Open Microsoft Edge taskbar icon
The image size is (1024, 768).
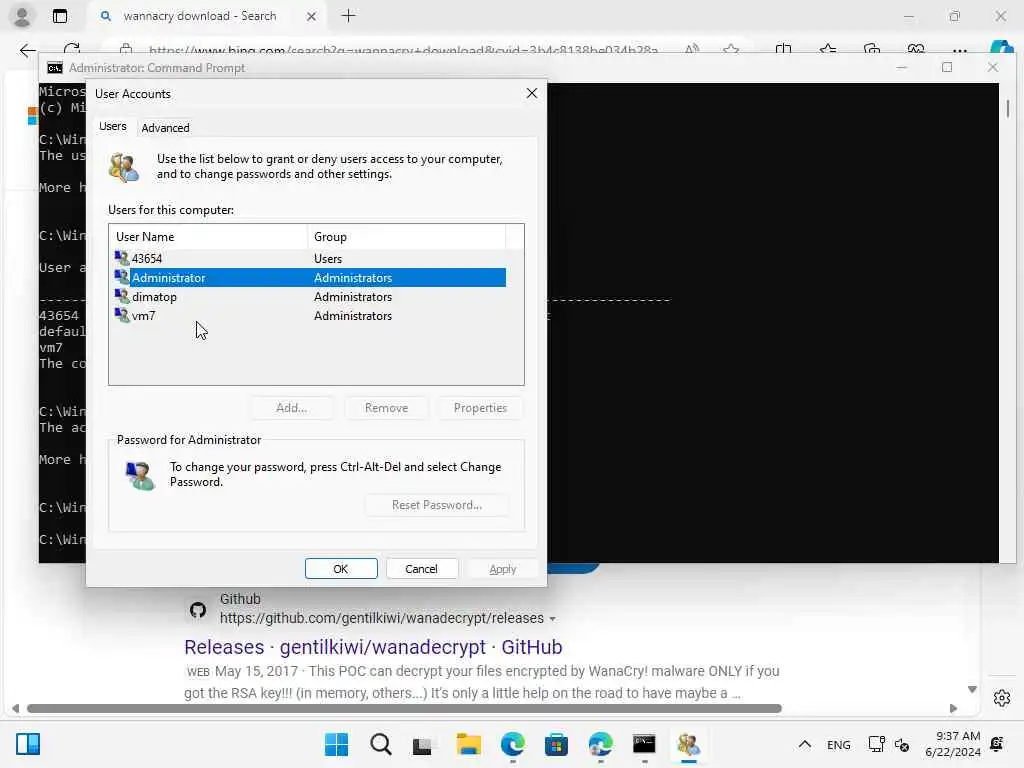pyautogui.click(x=513, y=744)
